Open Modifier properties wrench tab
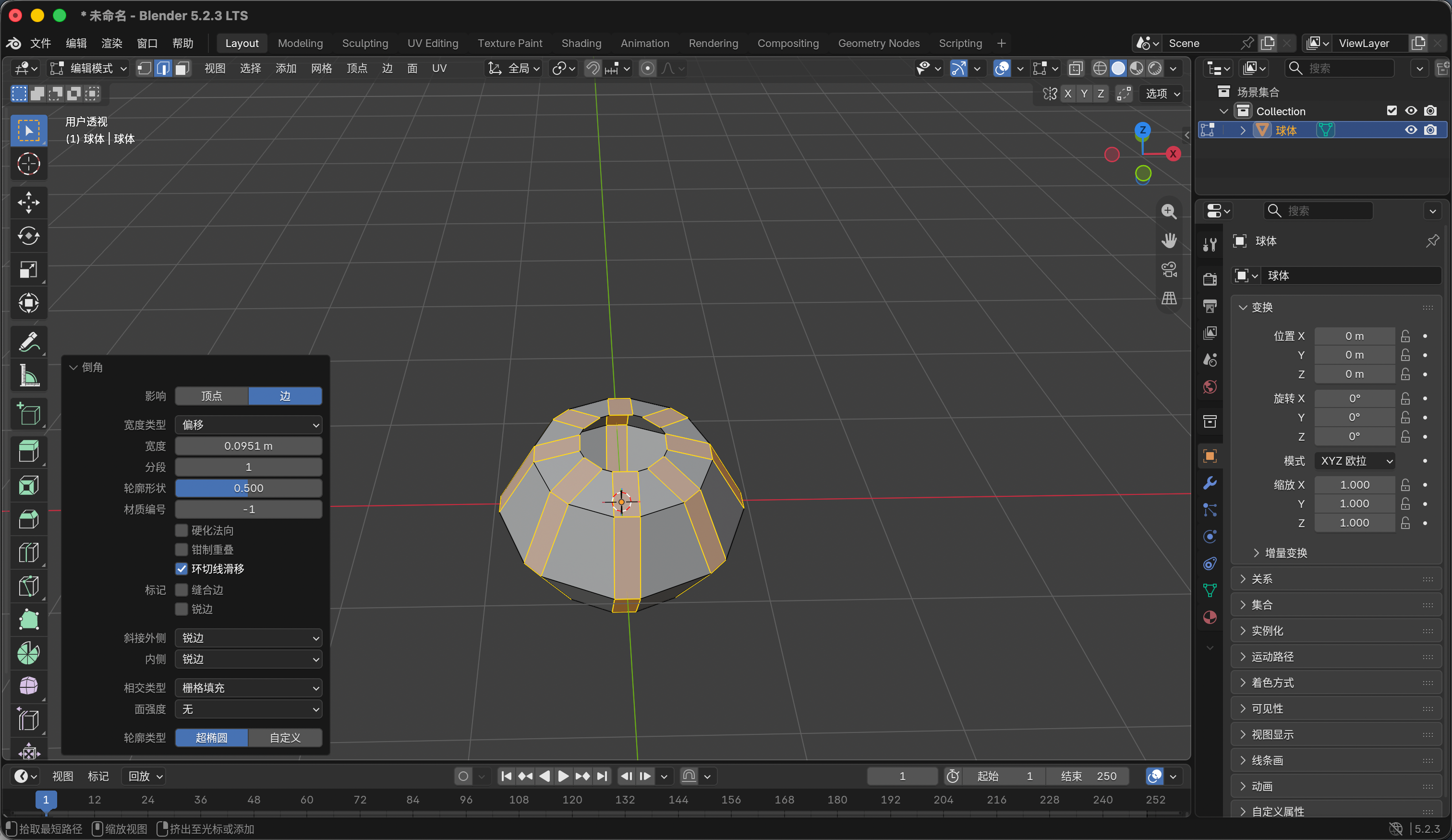The width and height of the screenshot is (1452, 840). (x=1210, y=483)
